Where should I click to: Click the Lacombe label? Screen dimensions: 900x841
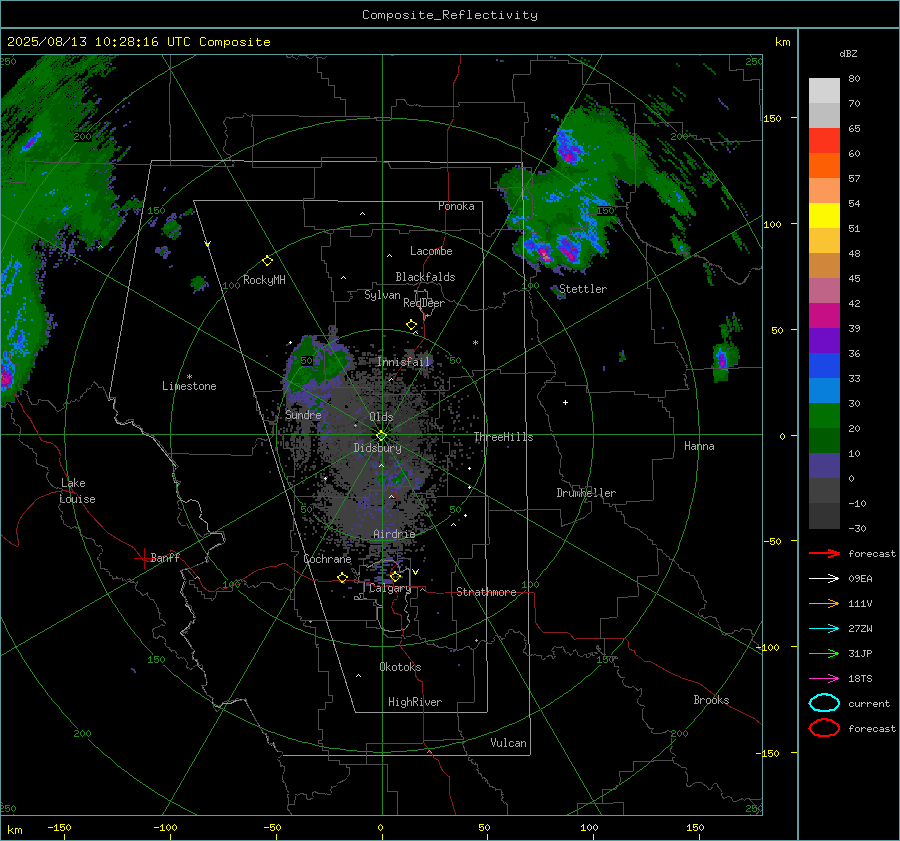click(431, 251)
